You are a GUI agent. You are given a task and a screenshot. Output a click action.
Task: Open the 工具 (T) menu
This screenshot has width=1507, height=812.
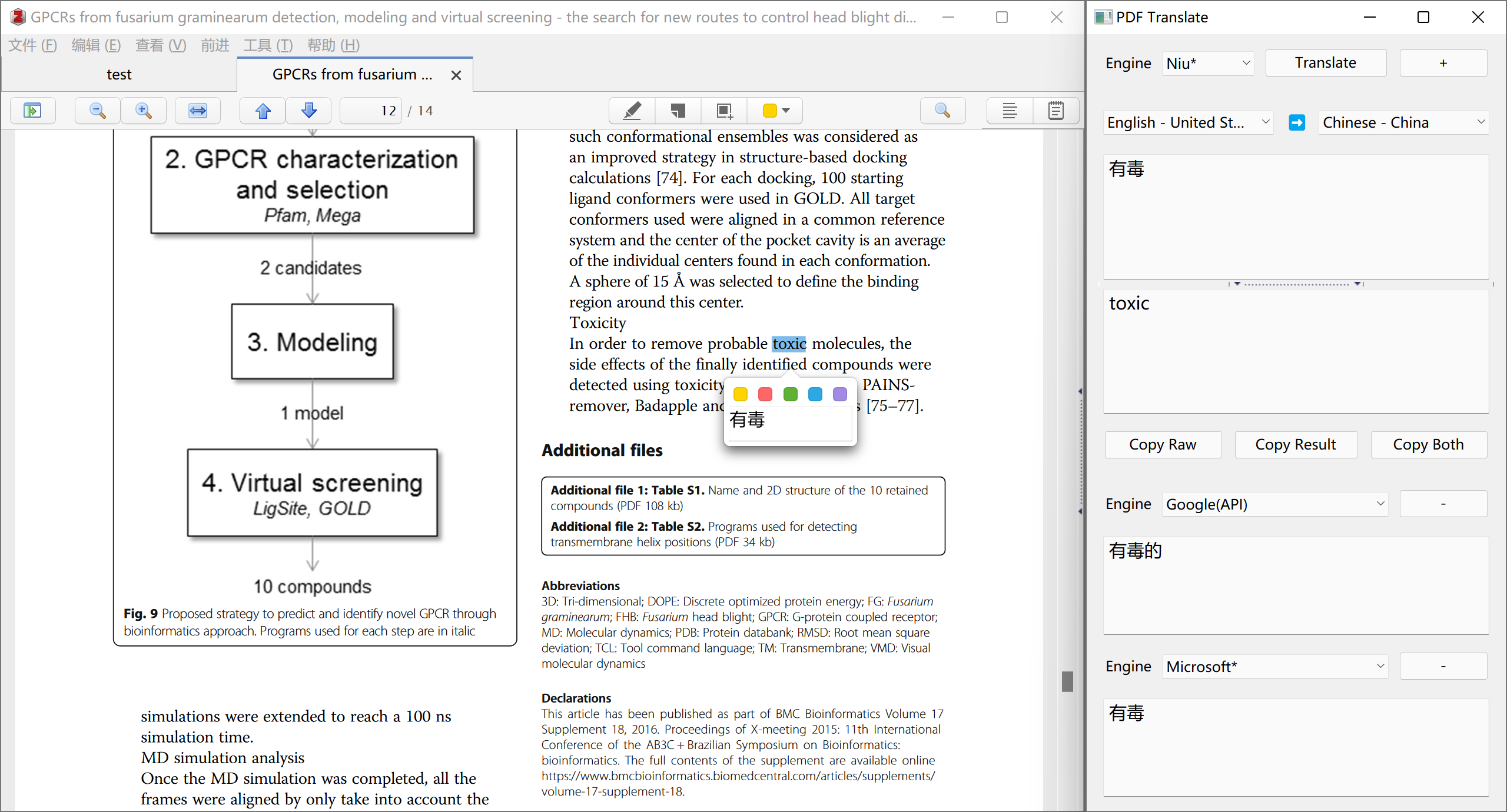tap(268, 45)
